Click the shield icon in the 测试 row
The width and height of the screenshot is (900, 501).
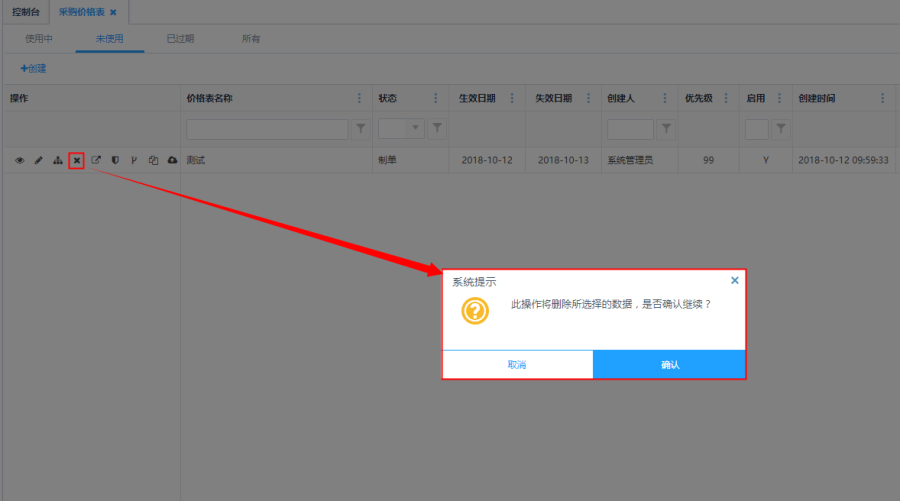(115, 160)
